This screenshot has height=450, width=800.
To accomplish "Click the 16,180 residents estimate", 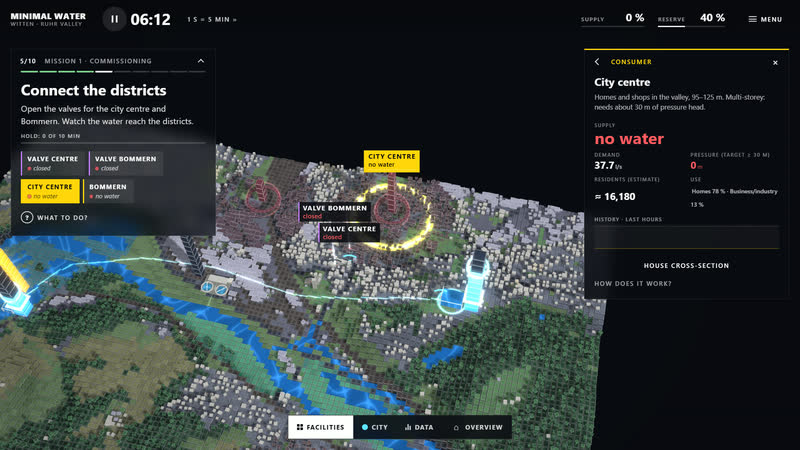I will pos(615,196).
